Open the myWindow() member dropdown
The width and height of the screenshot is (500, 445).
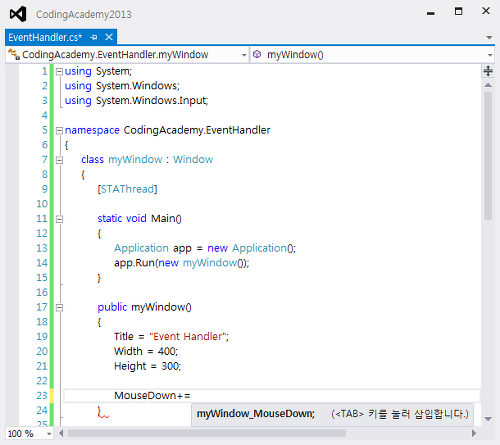(372, 55)
